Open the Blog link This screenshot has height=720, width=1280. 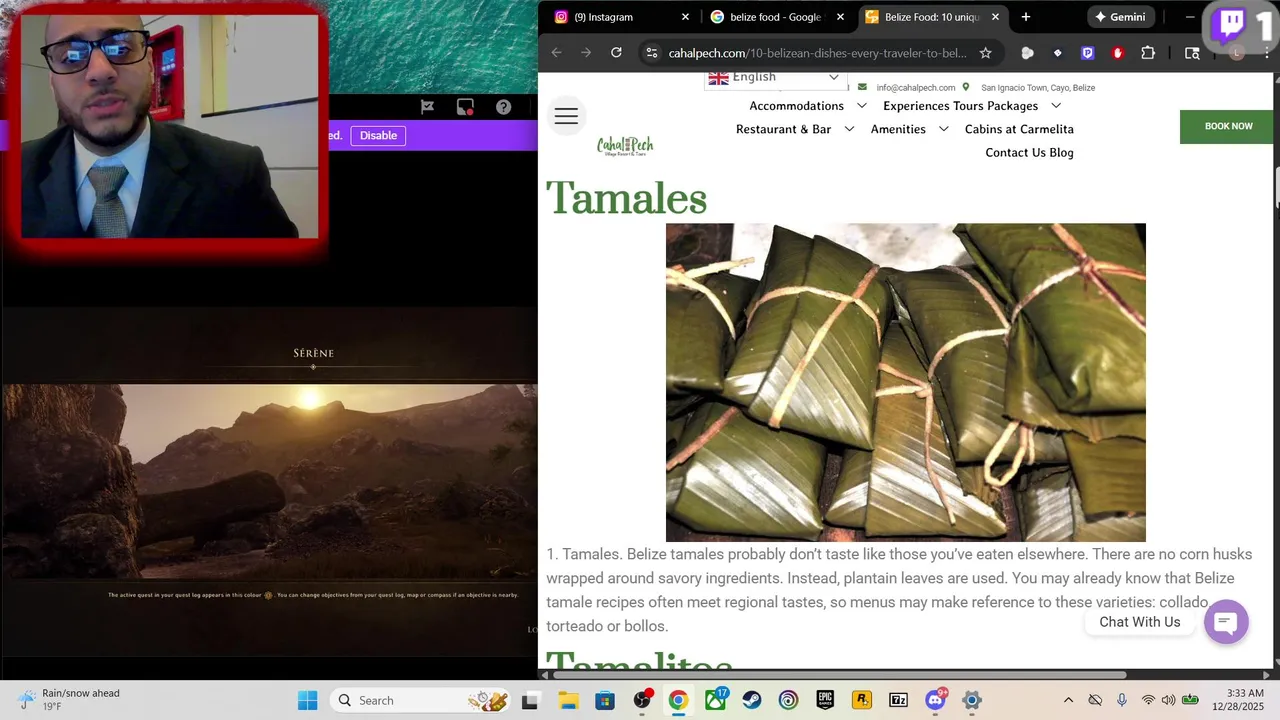(1061, 153)
